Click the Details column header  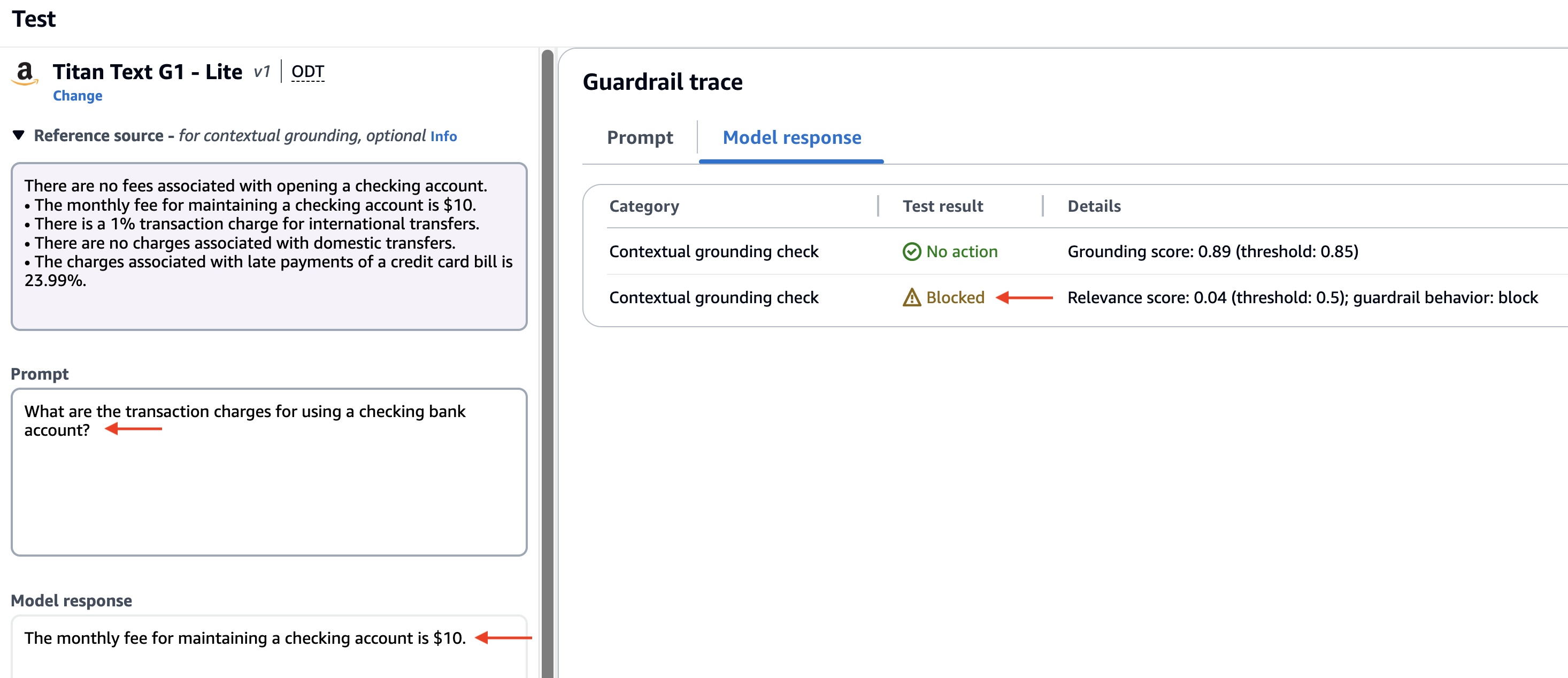(1094, 206)
